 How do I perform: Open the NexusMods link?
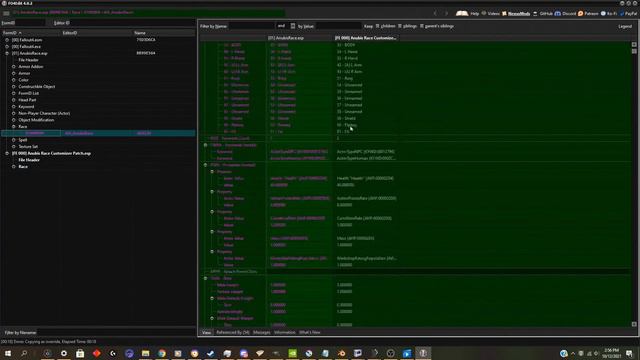pyautogui.click(x=516, y=13)
